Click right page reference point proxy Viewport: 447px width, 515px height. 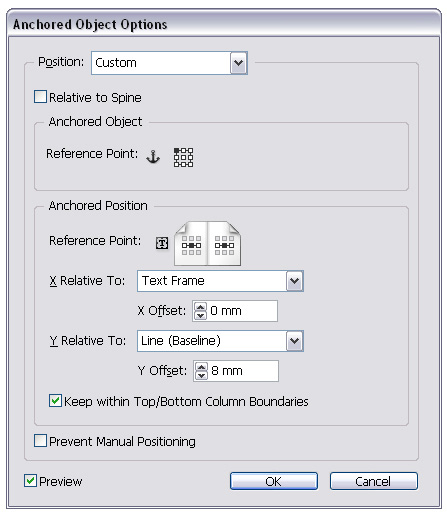(224, 245)
